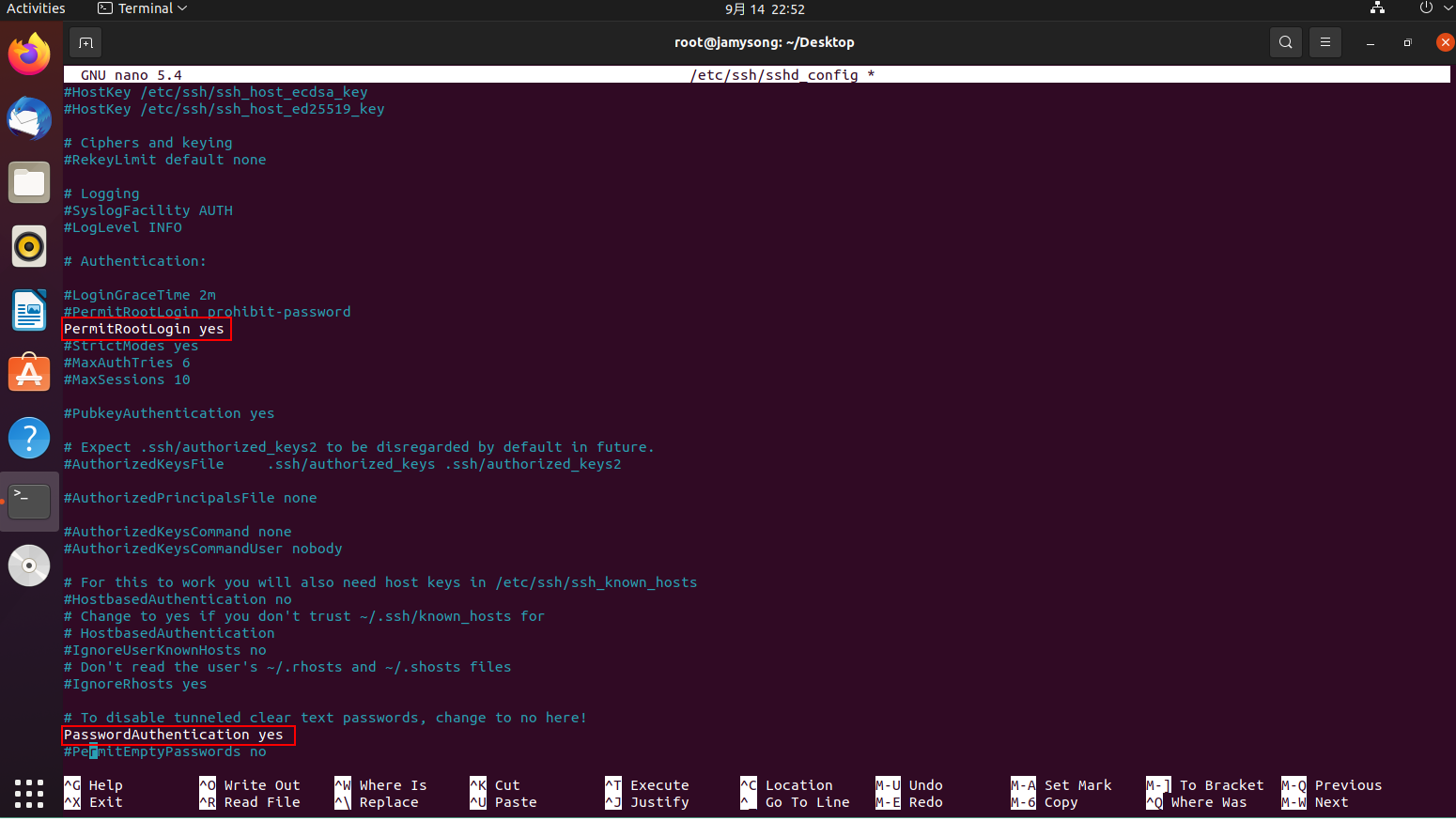Click the '#SyslogFacility AUTH' line
Screen dimensions: 1456x821
click(x=147, y=210)
